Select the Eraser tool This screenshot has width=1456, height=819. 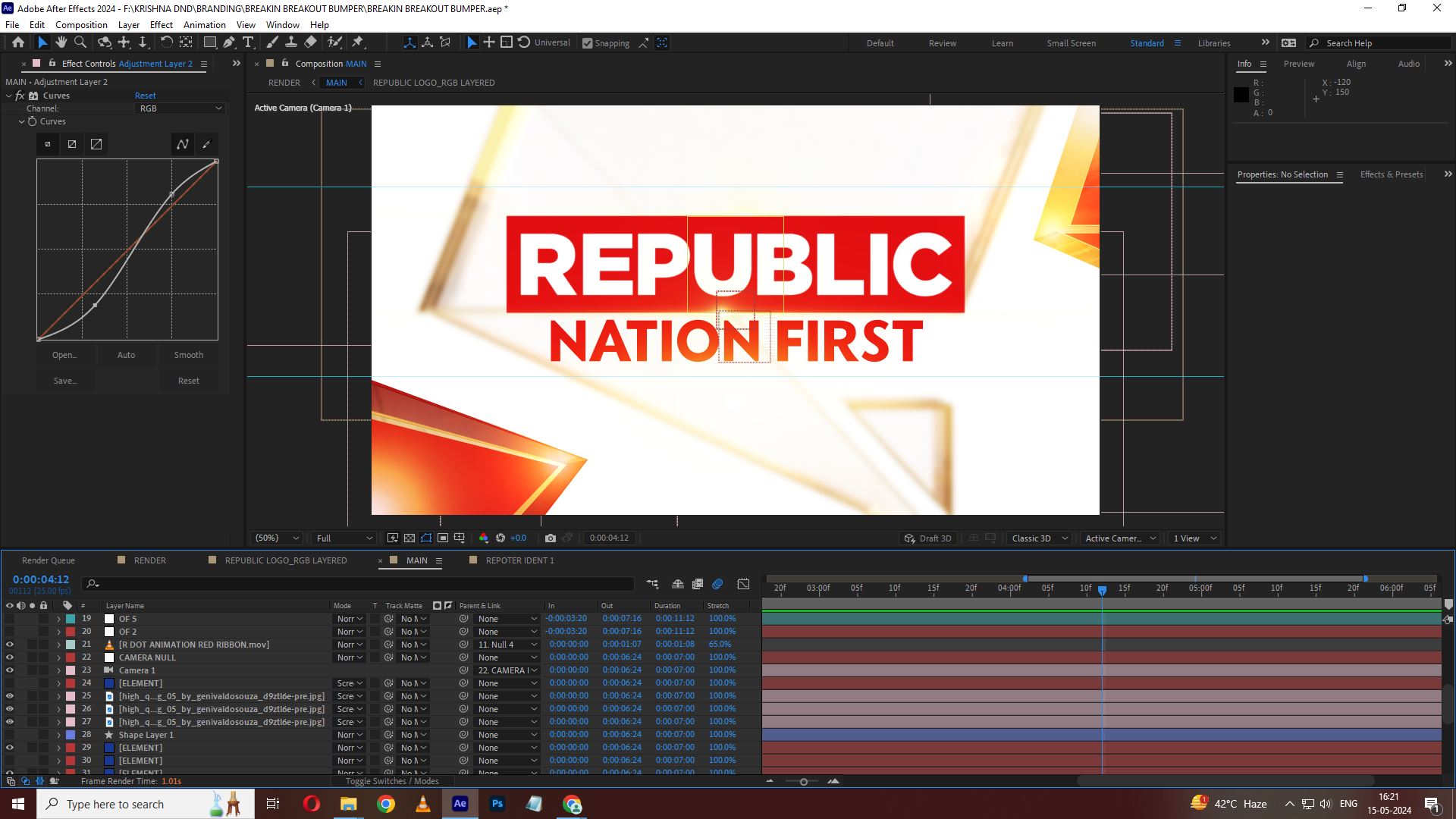pos(310,42)
